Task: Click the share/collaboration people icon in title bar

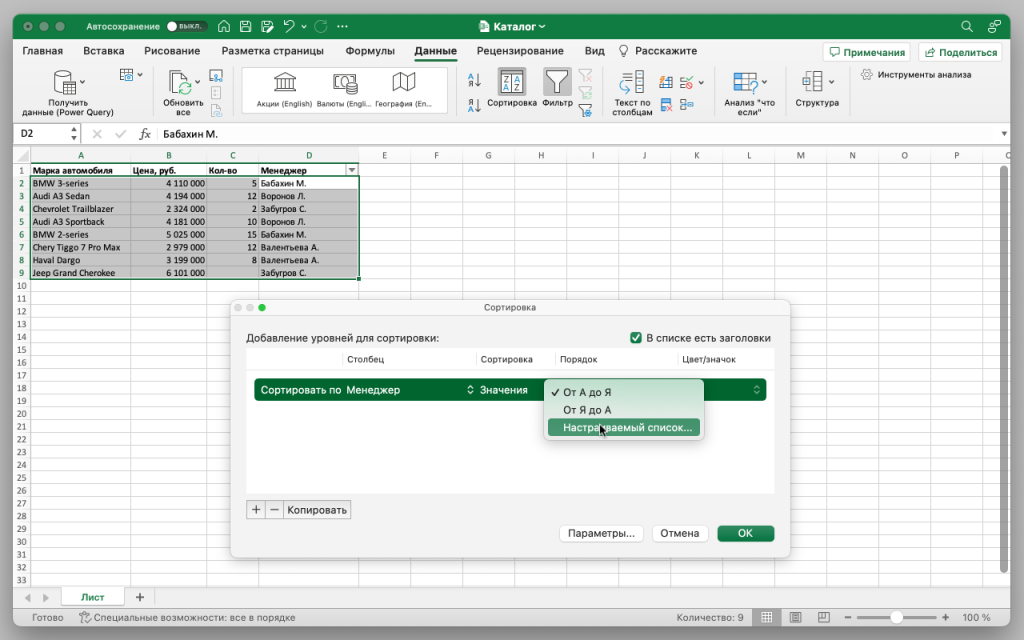Action: coord(994,26)
